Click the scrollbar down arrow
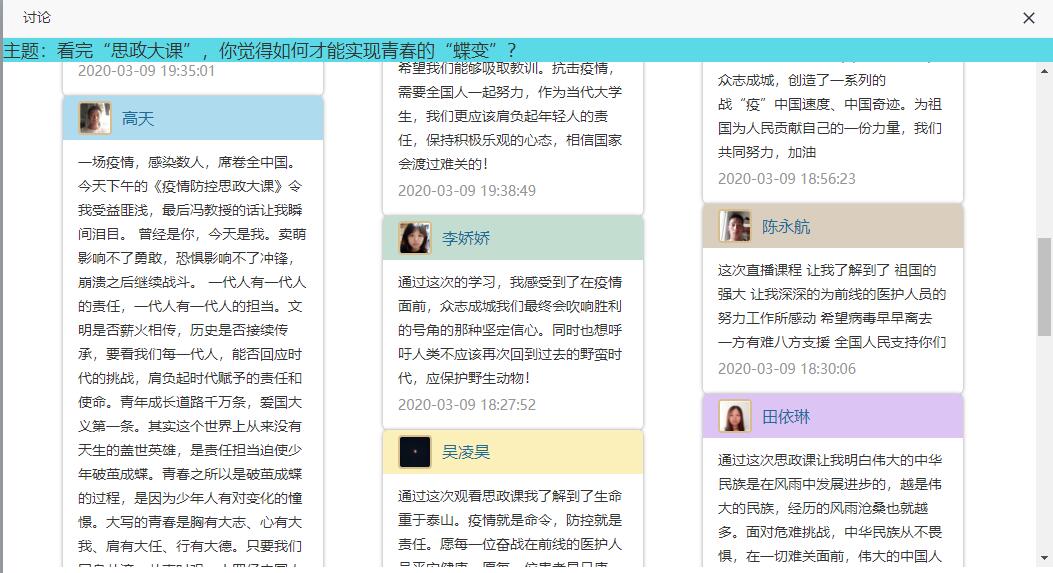The height and width of the screenshot is (573, 1053). (1044, 559)
